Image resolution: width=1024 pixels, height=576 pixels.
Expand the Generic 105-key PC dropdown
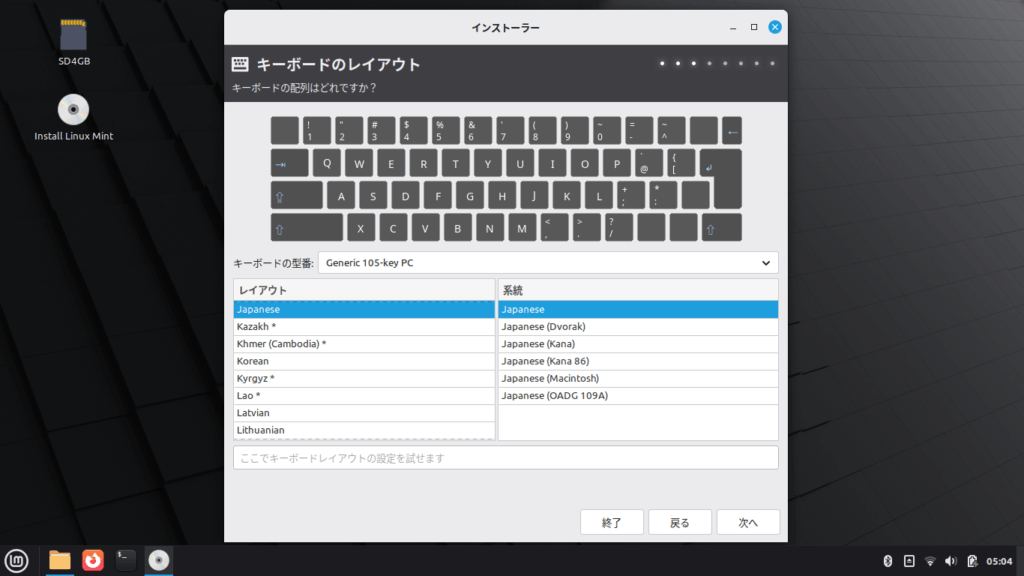pos(548,263)
